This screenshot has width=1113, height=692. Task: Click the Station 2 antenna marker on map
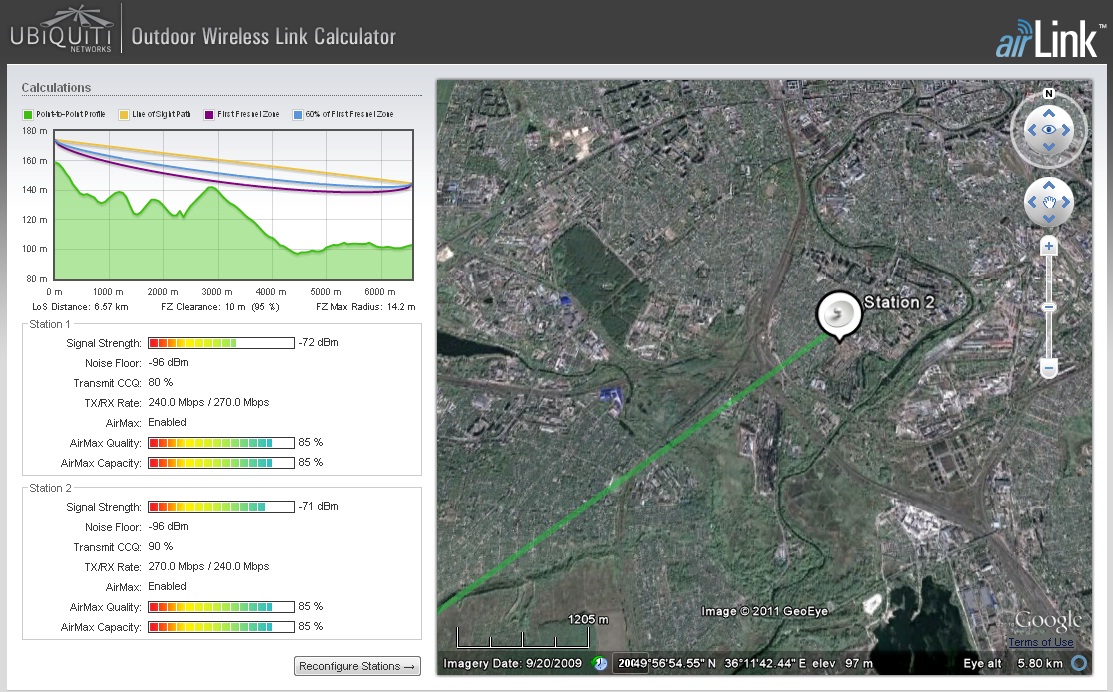click(x=838, y=314)
